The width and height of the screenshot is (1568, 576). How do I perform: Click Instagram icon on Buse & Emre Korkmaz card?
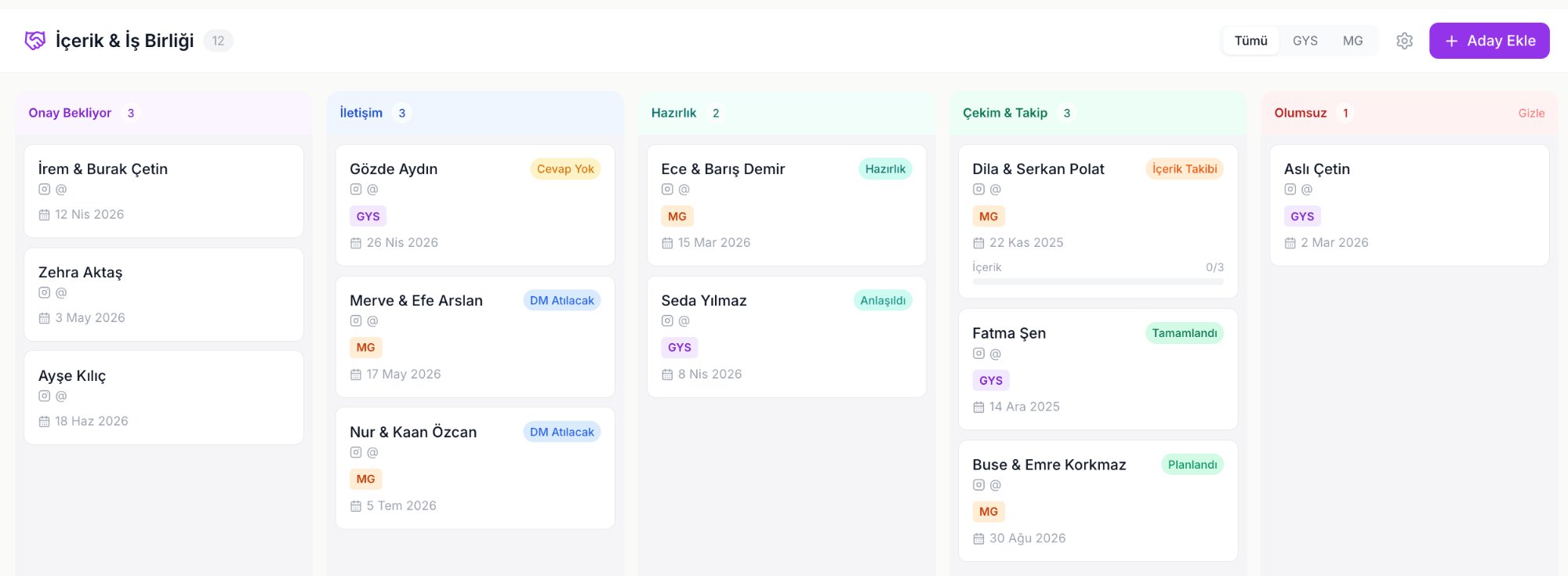pos(978,486)
